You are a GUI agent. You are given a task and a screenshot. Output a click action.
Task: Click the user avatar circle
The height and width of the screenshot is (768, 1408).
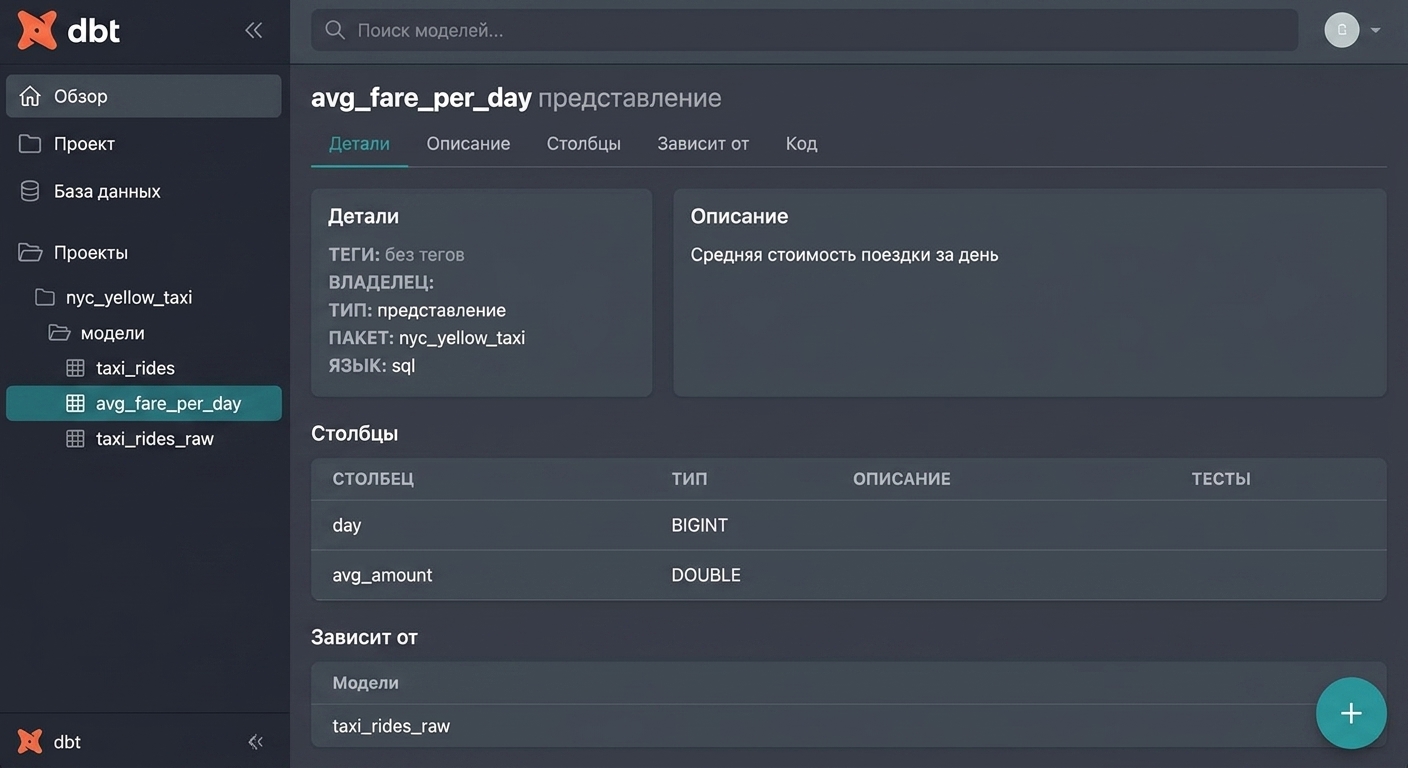click(x=1342, y=30)
